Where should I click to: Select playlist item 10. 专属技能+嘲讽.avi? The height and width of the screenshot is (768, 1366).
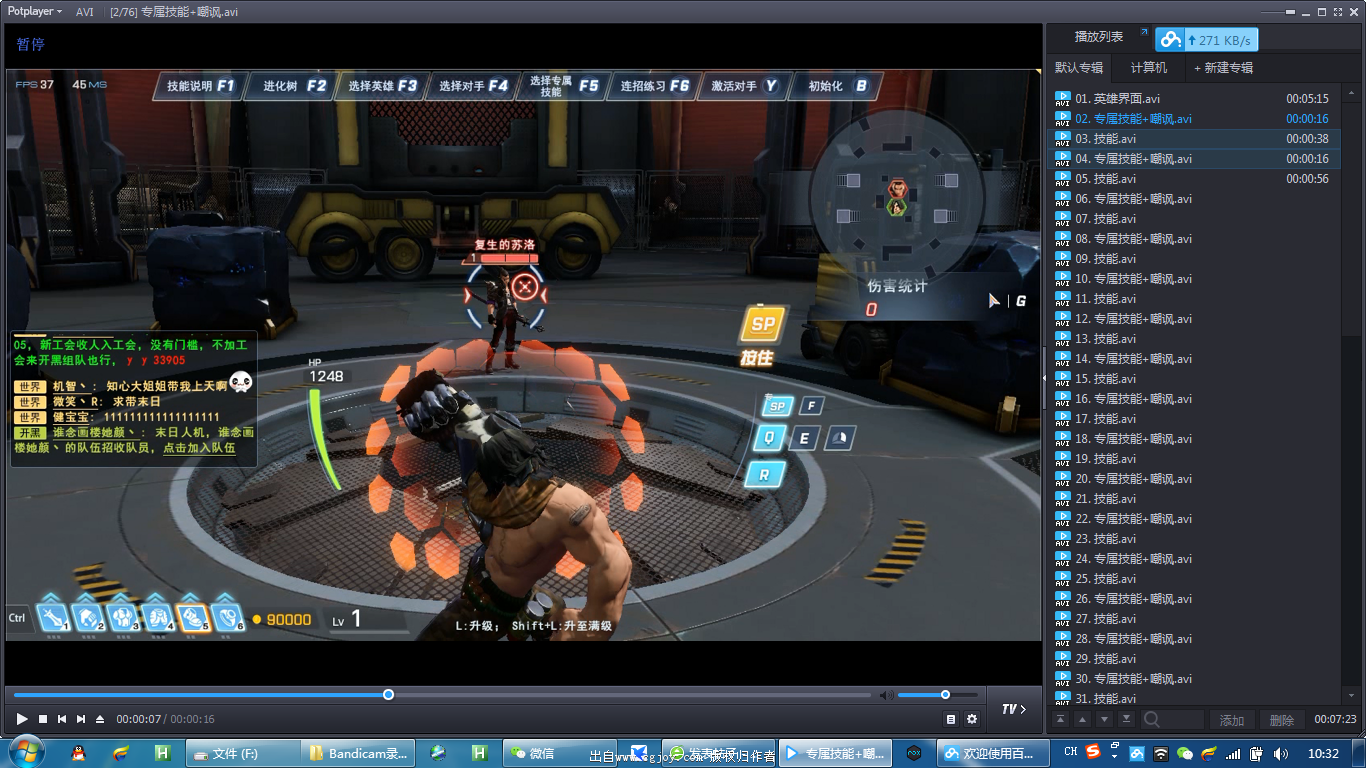[1194, 279]
